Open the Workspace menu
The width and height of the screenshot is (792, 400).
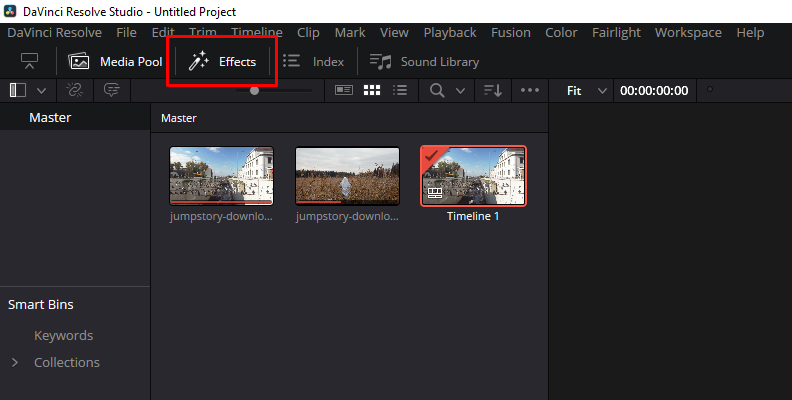click(688, 33)
